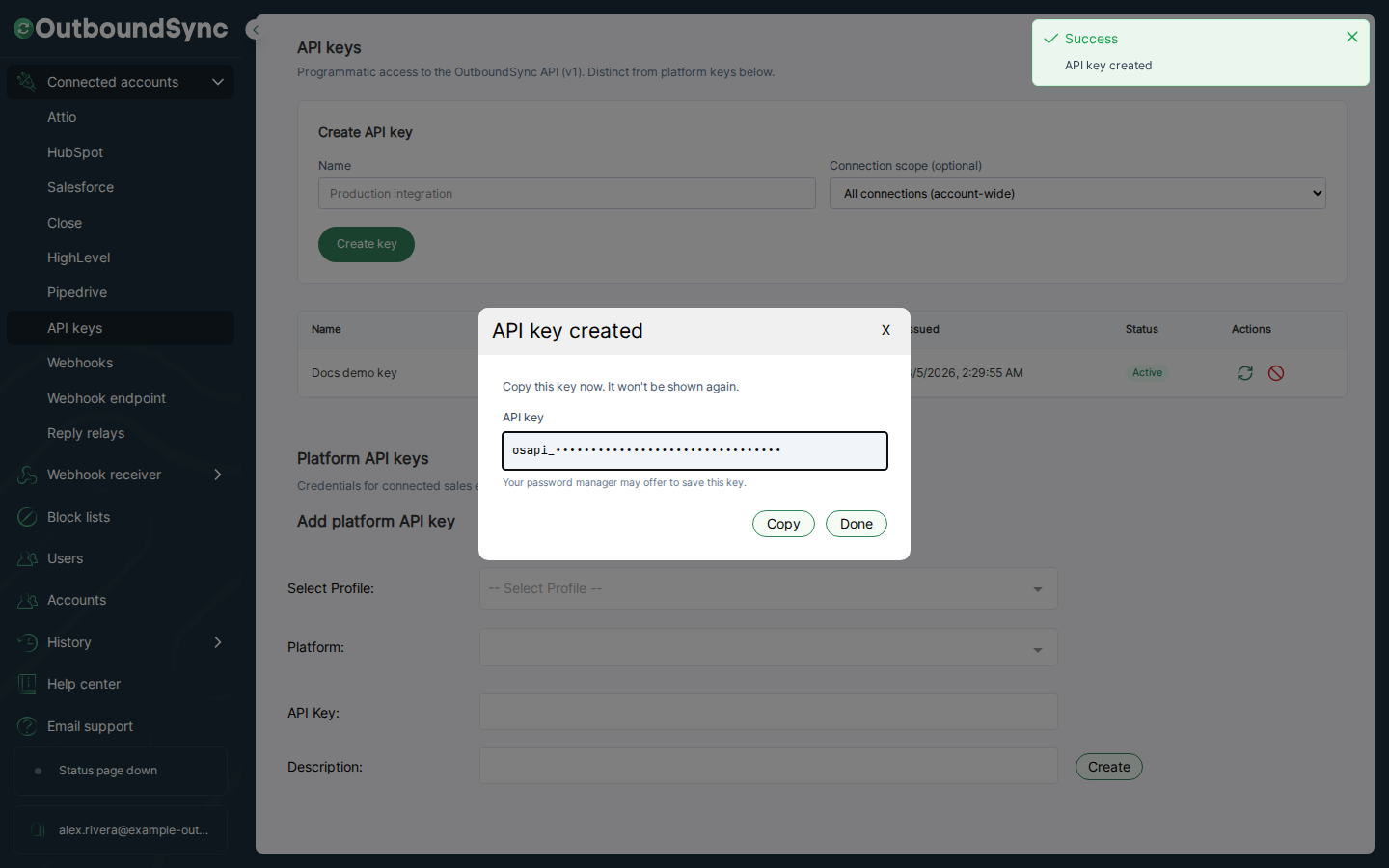
Task: Open Webhook endpoint in the sidebar
Action: click(106, 398)
